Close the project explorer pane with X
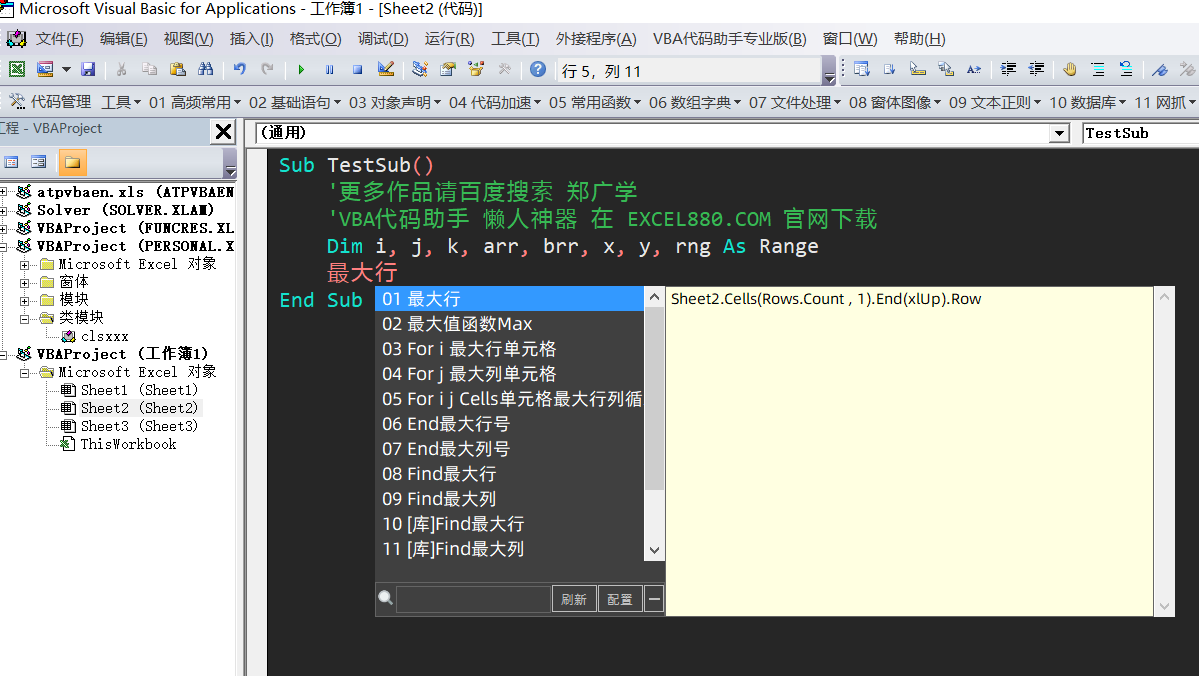Image resolution: width=1199 pixels, height=676 pixels. pos(223,132)
